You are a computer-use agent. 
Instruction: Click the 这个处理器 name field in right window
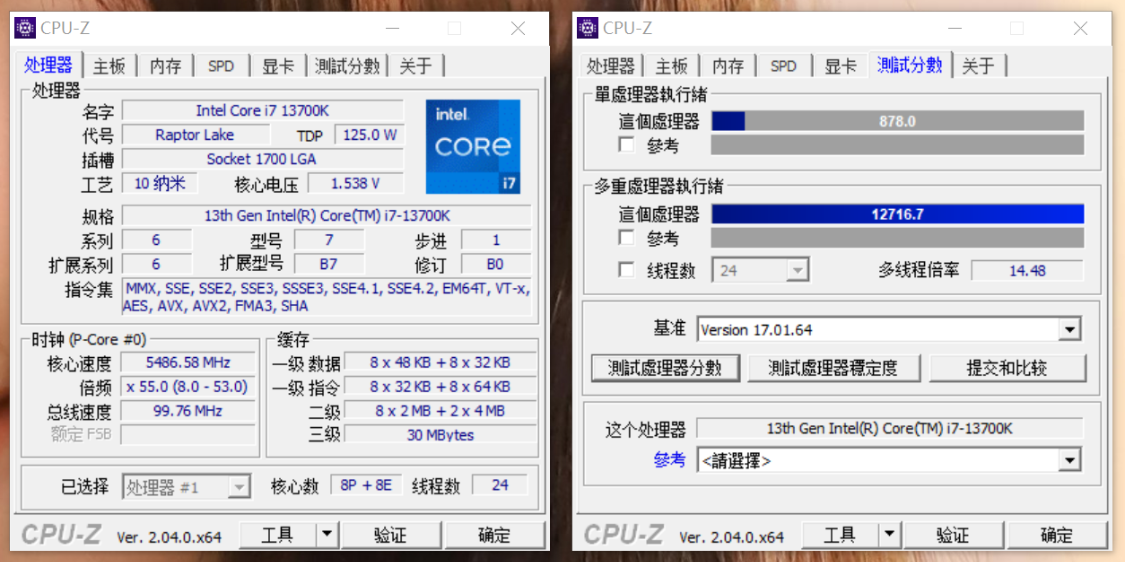(890, 428)
